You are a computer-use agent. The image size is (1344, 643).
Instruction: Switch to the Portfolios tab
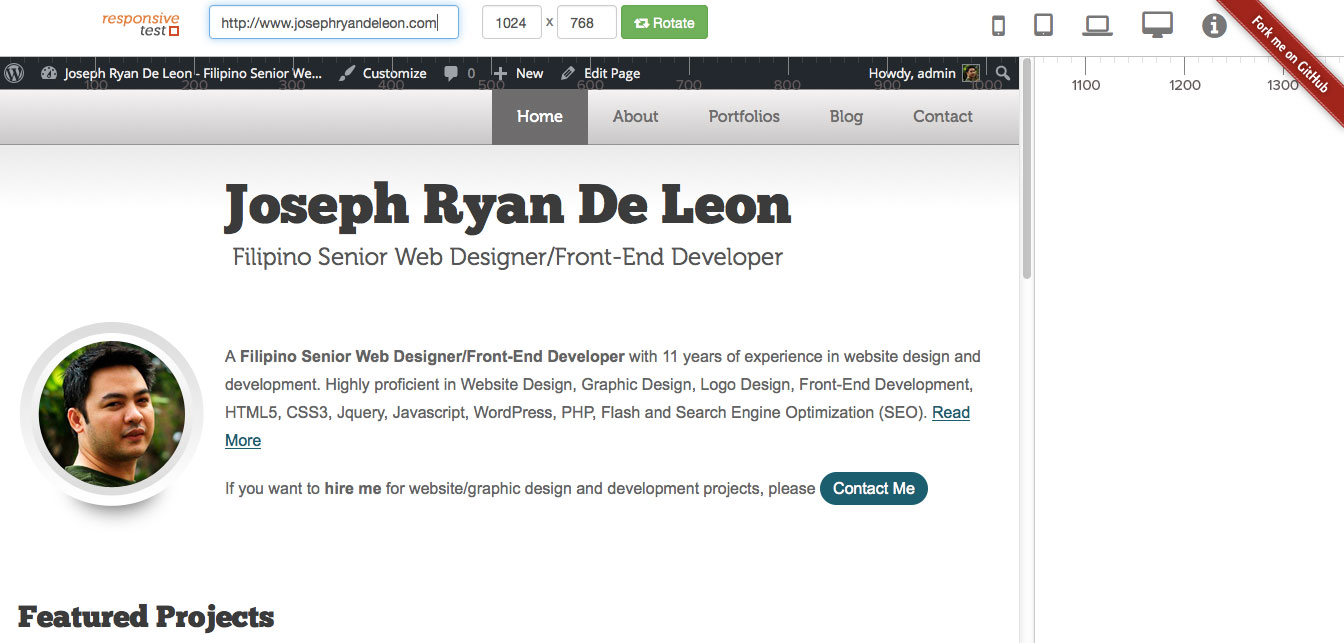point(744,116)
